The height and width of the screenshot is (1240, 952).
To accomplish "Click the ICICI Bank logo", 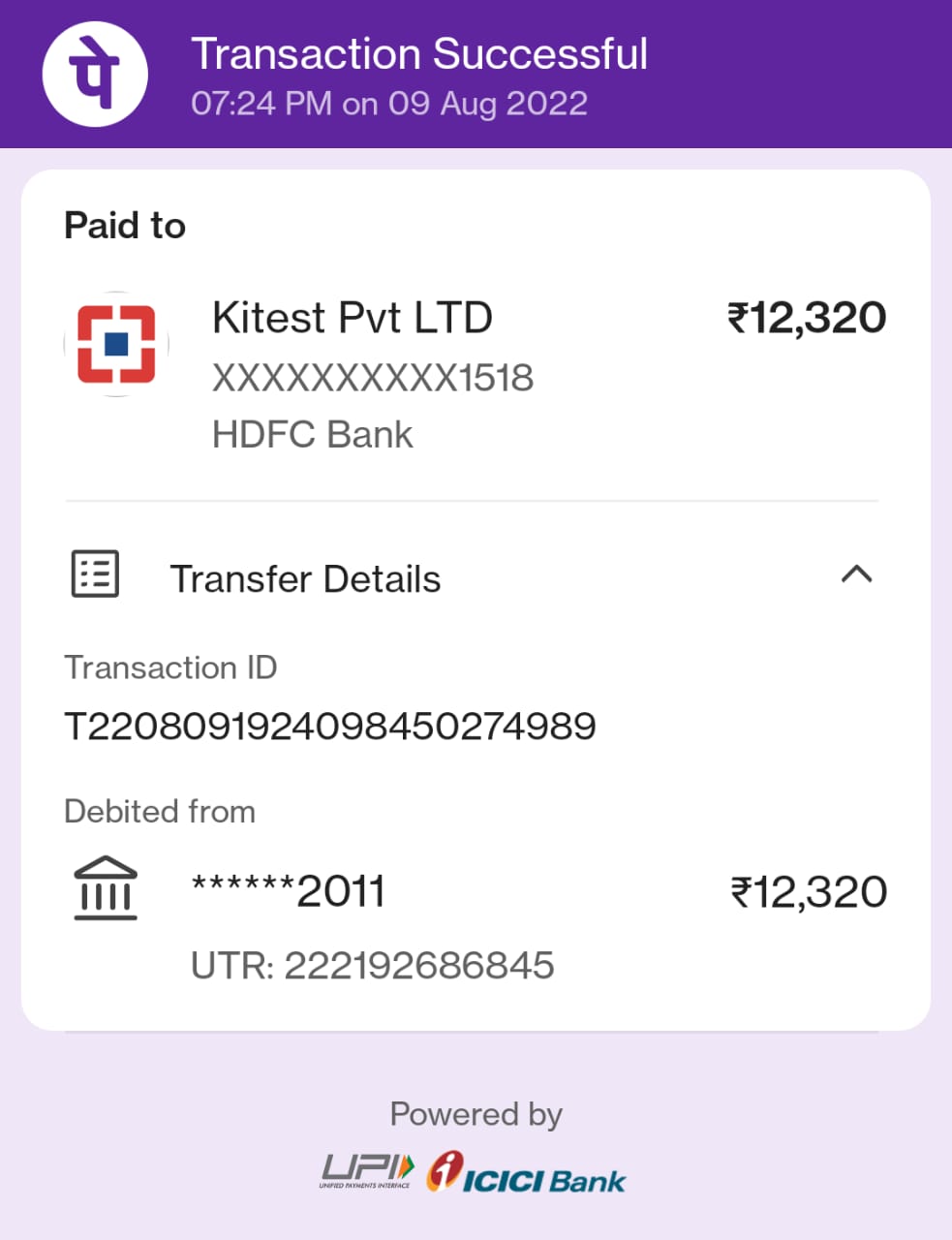I will click(x=527, y=1173).
